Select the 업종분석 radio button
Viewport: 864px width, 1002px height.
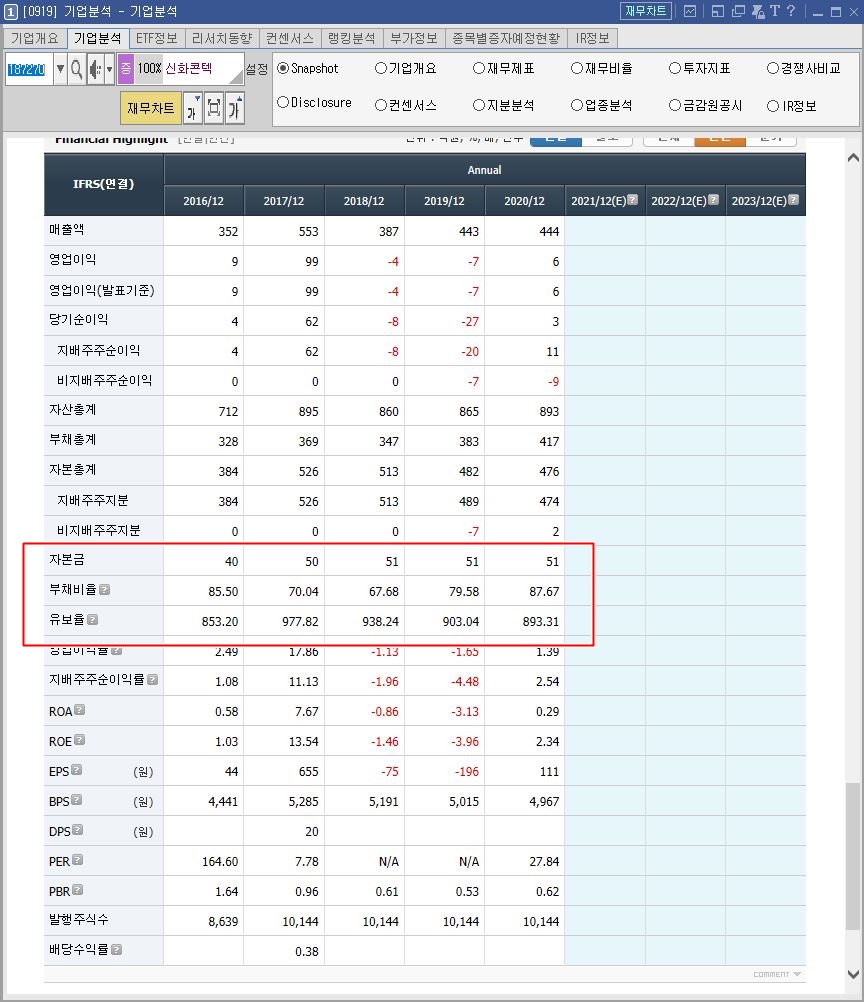click(576, 105)
